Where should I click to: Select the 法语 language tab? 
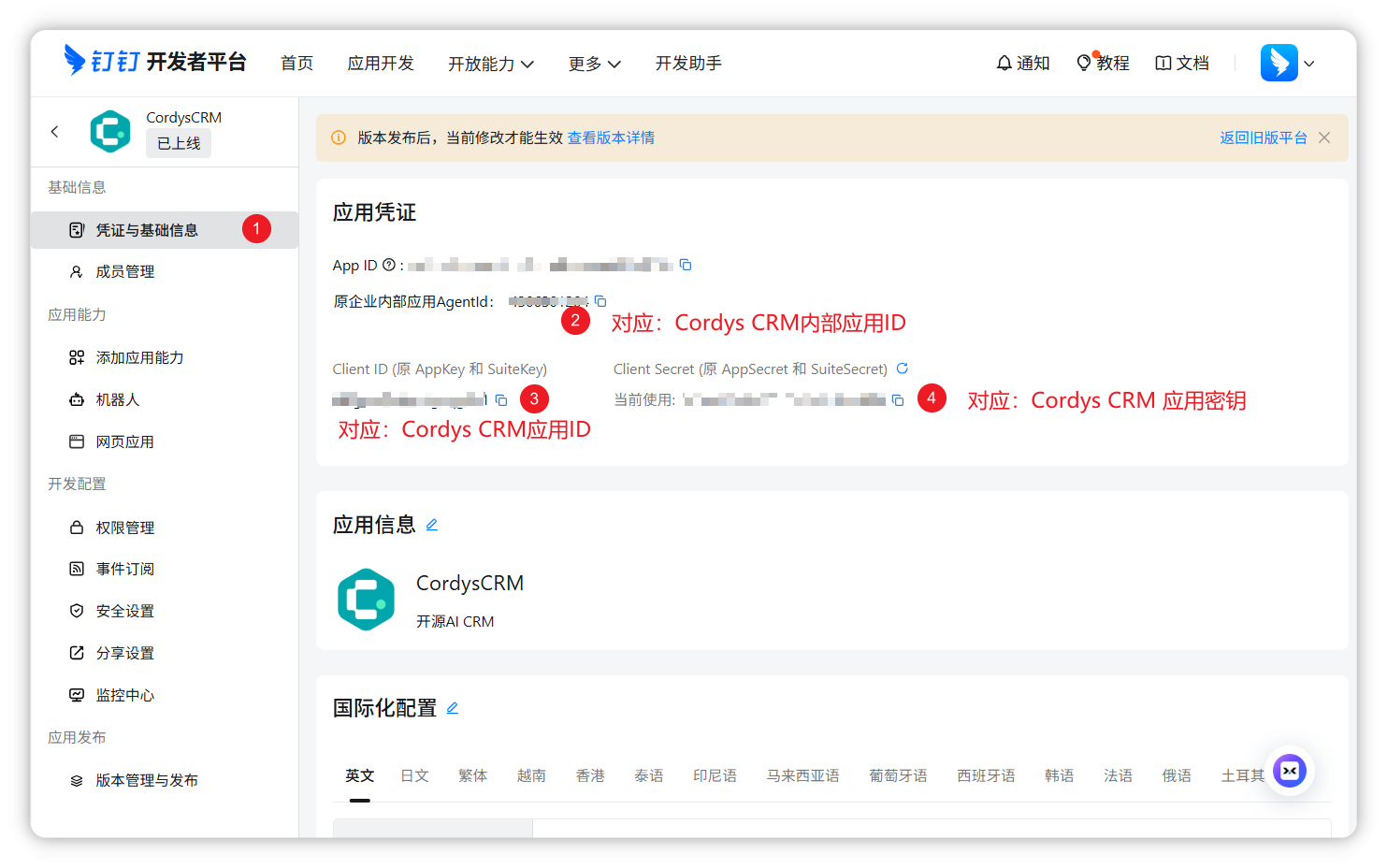click(x=1118, y=775)
